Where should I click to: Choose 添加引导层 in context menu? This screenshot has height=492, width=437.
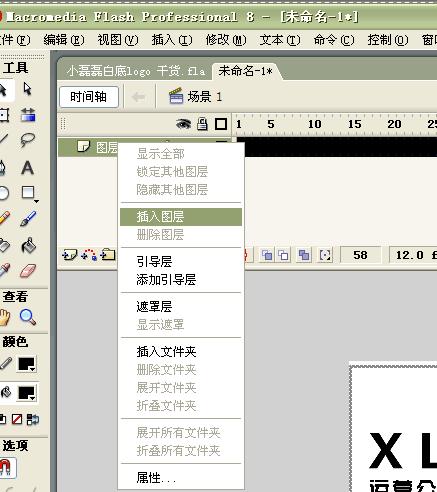[181, 280]
